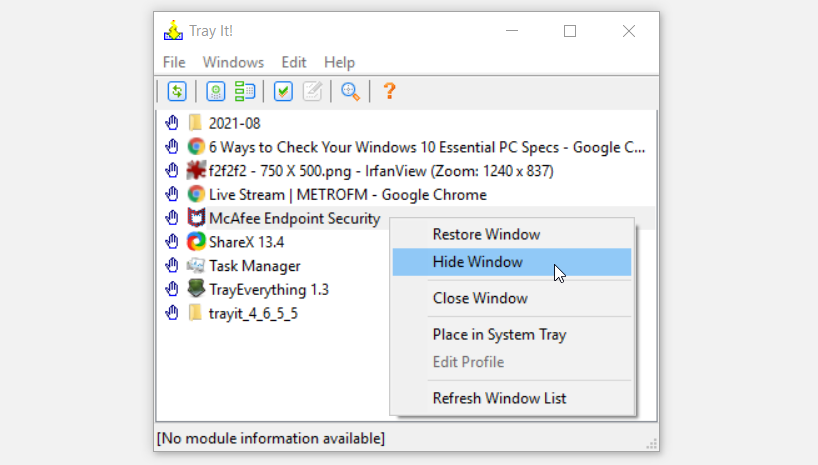Select the Task Manager row text
This screenshot has width=818, height=465.
255,266
